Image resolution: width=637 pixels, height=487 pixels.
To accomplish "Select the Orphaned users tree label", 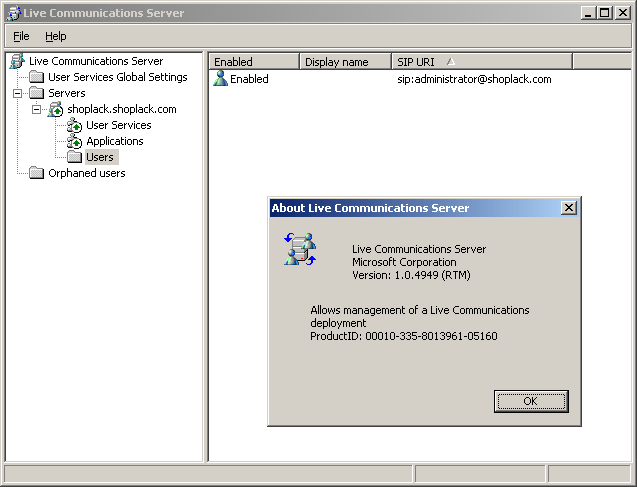I will tap(87, 173).
